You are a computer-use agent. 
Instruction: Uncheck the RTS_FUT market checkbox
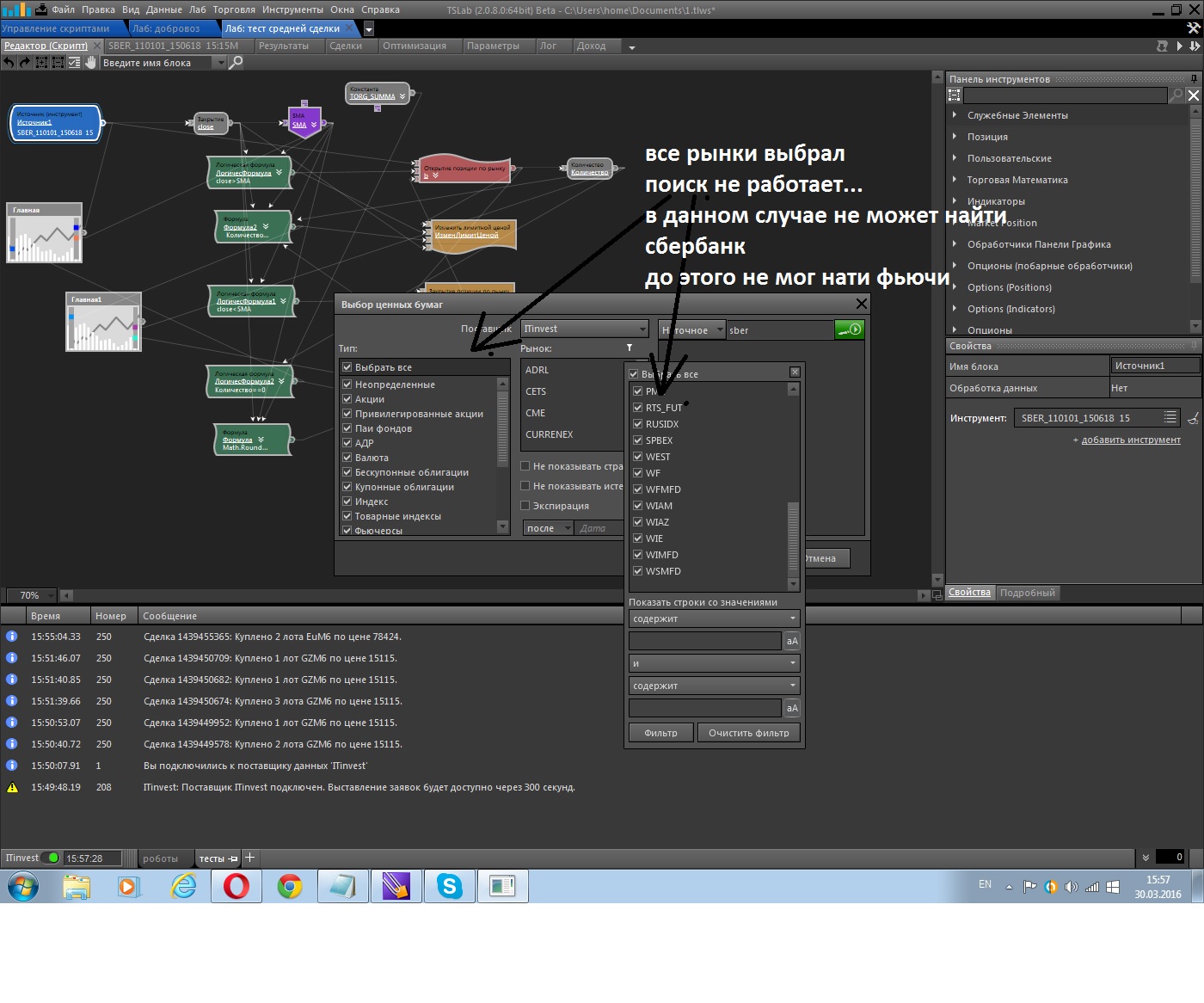point(638,408)
